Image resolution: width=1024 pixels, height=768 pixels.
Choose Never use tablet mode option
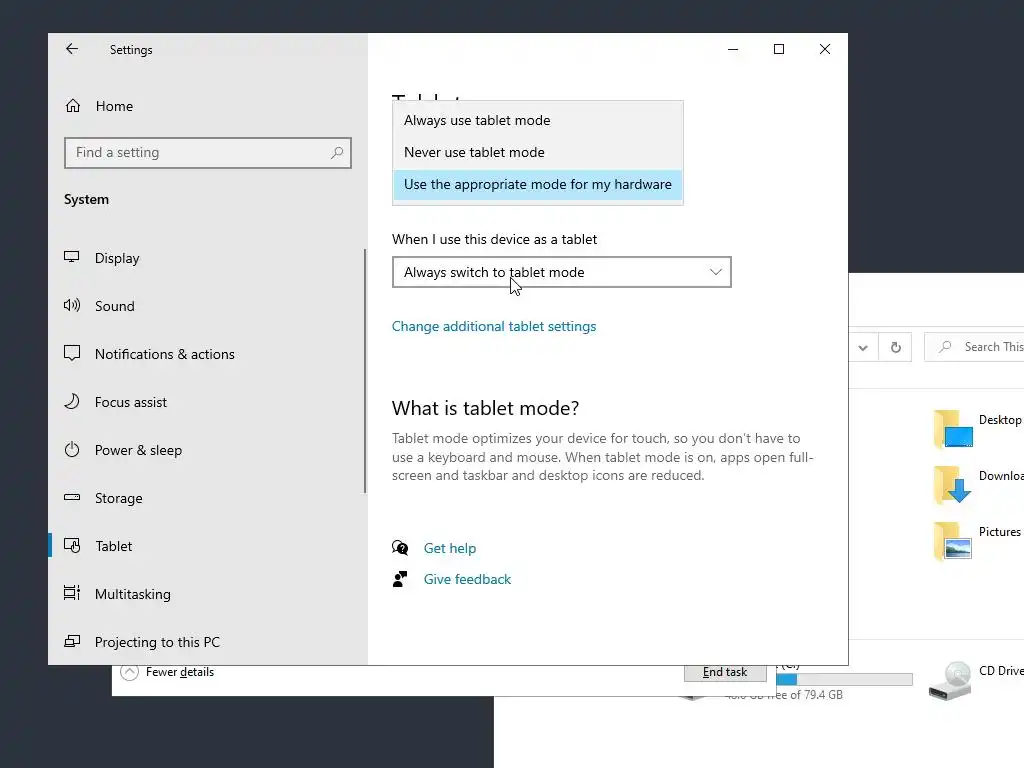coord(537,152)
